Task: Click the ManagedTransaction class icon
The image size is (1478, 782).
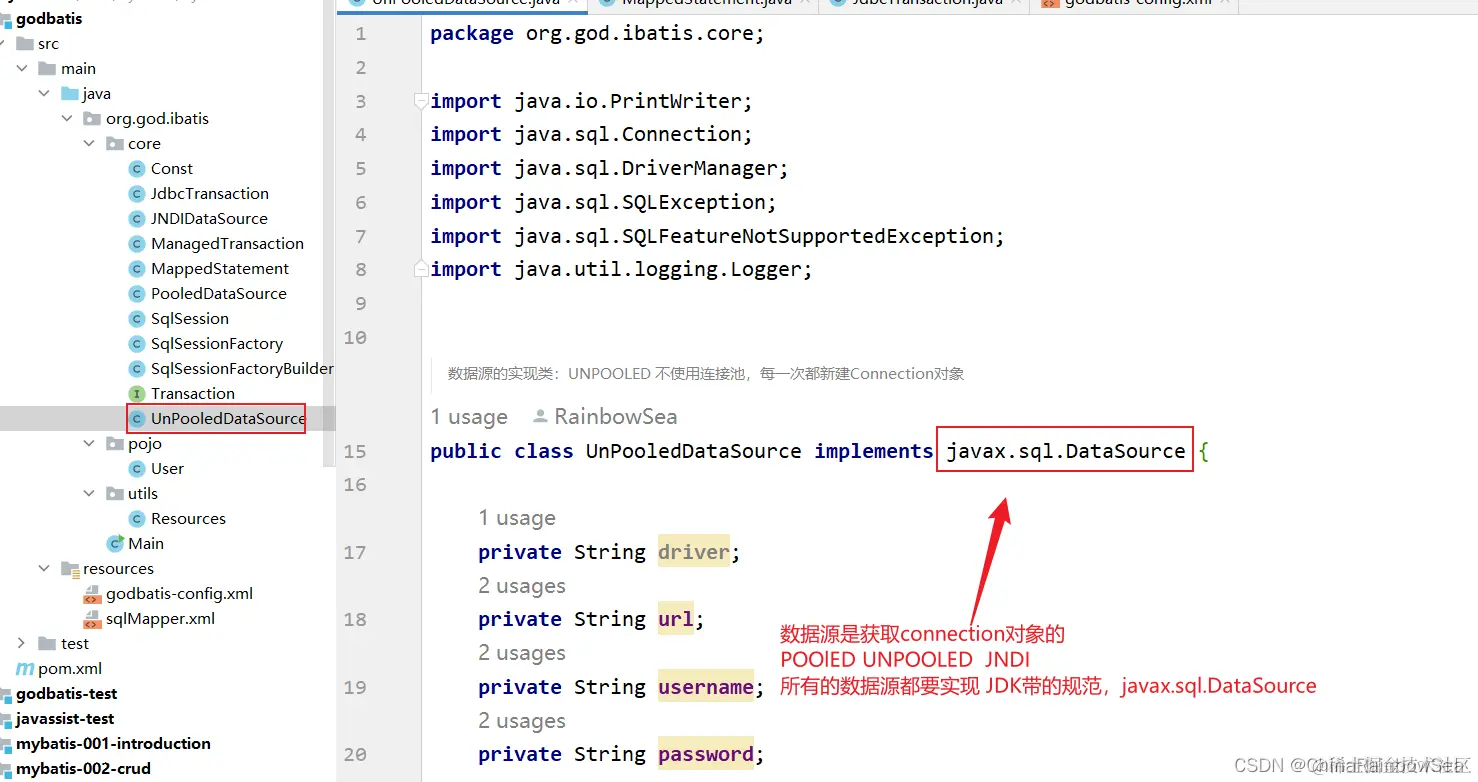Action: pos(137,244)
